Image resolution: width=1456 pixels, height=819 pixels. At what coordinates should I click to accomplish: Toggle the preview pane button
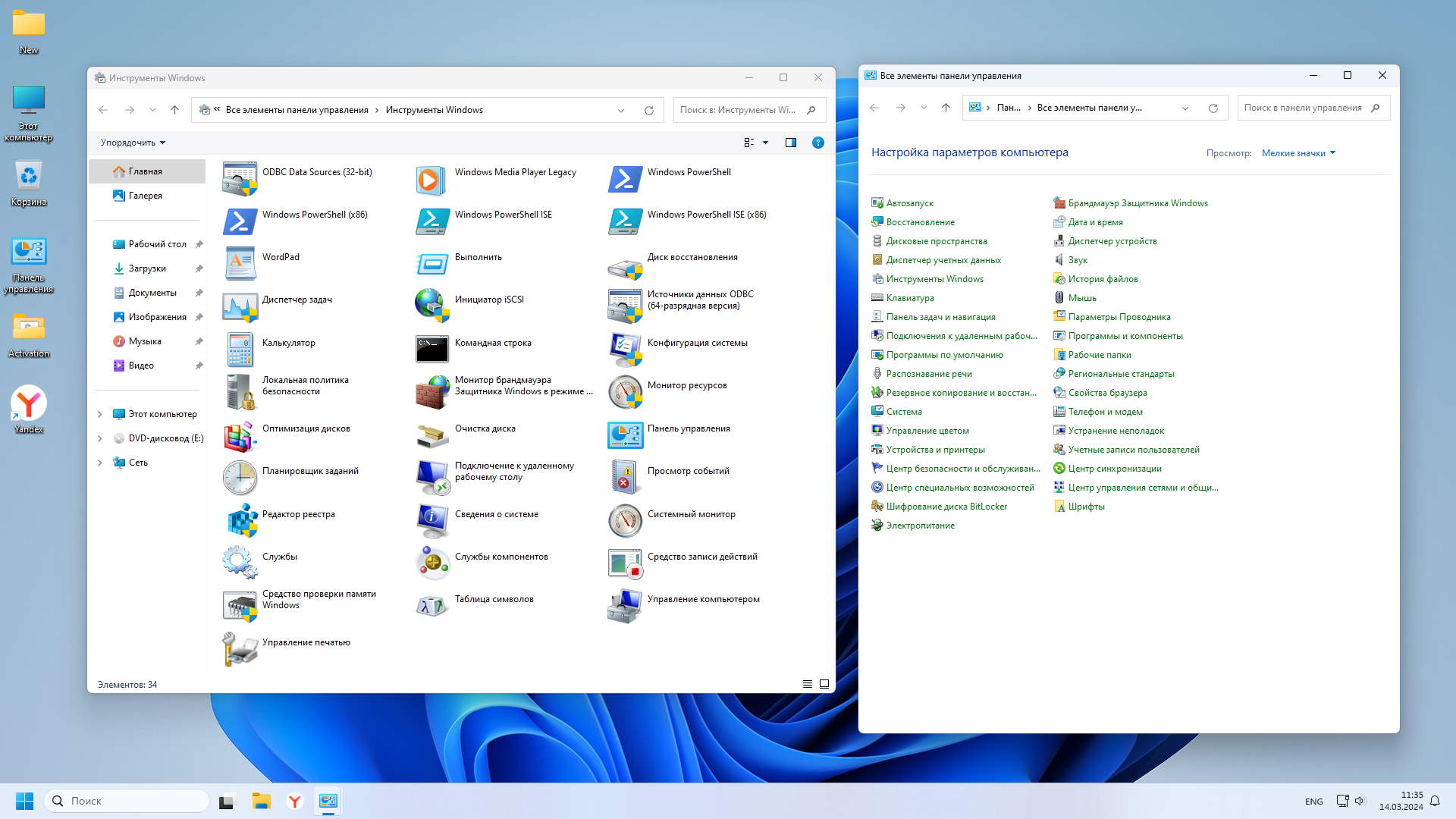coord(791,143)
